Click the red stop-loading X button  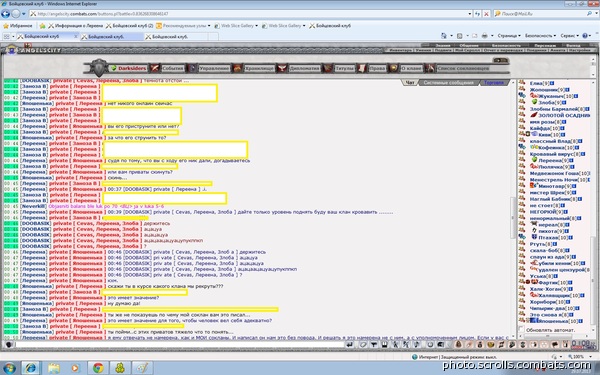[x=486, y=14]
